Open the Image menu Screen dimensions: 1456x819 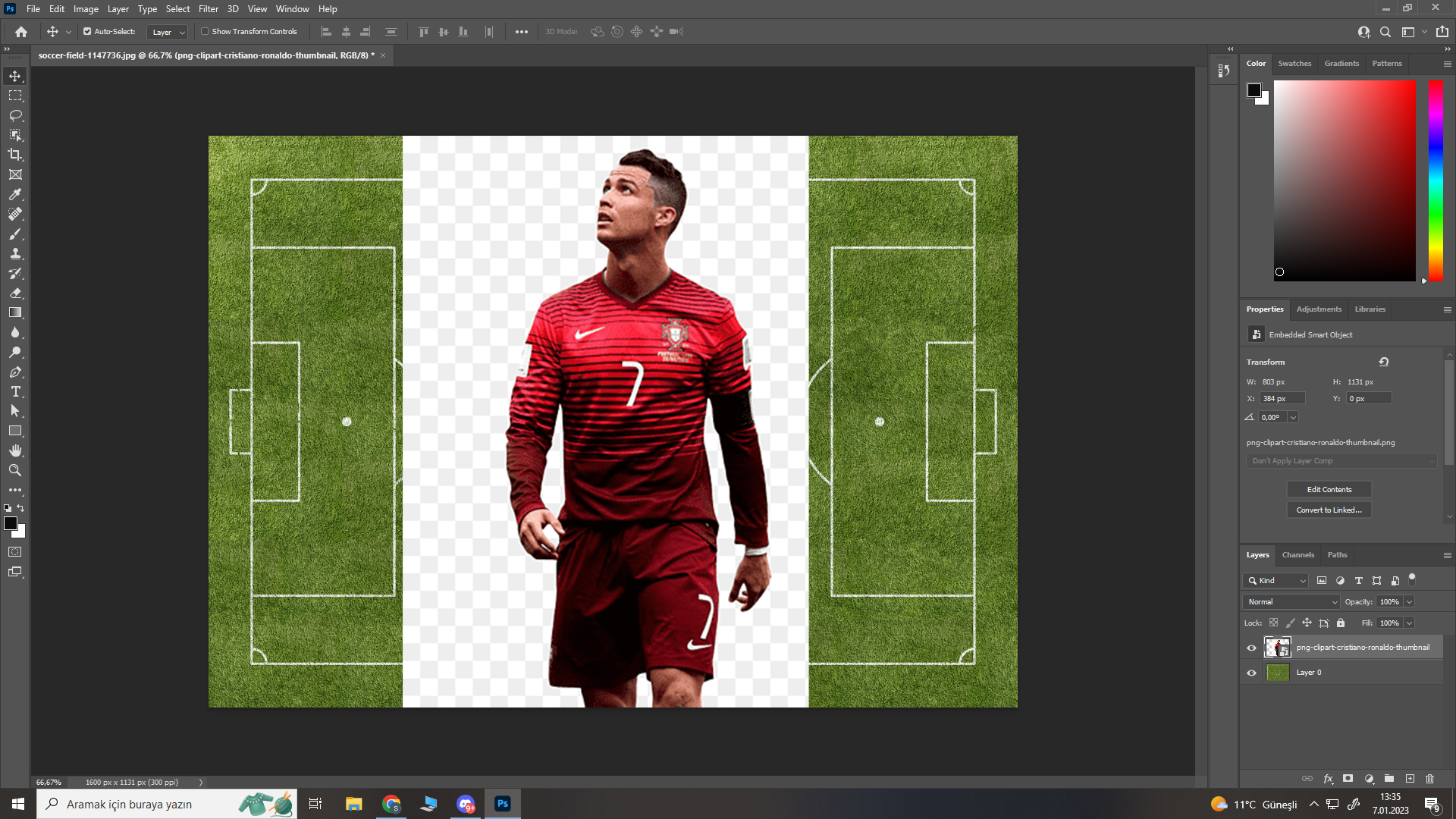pos(86,9)
